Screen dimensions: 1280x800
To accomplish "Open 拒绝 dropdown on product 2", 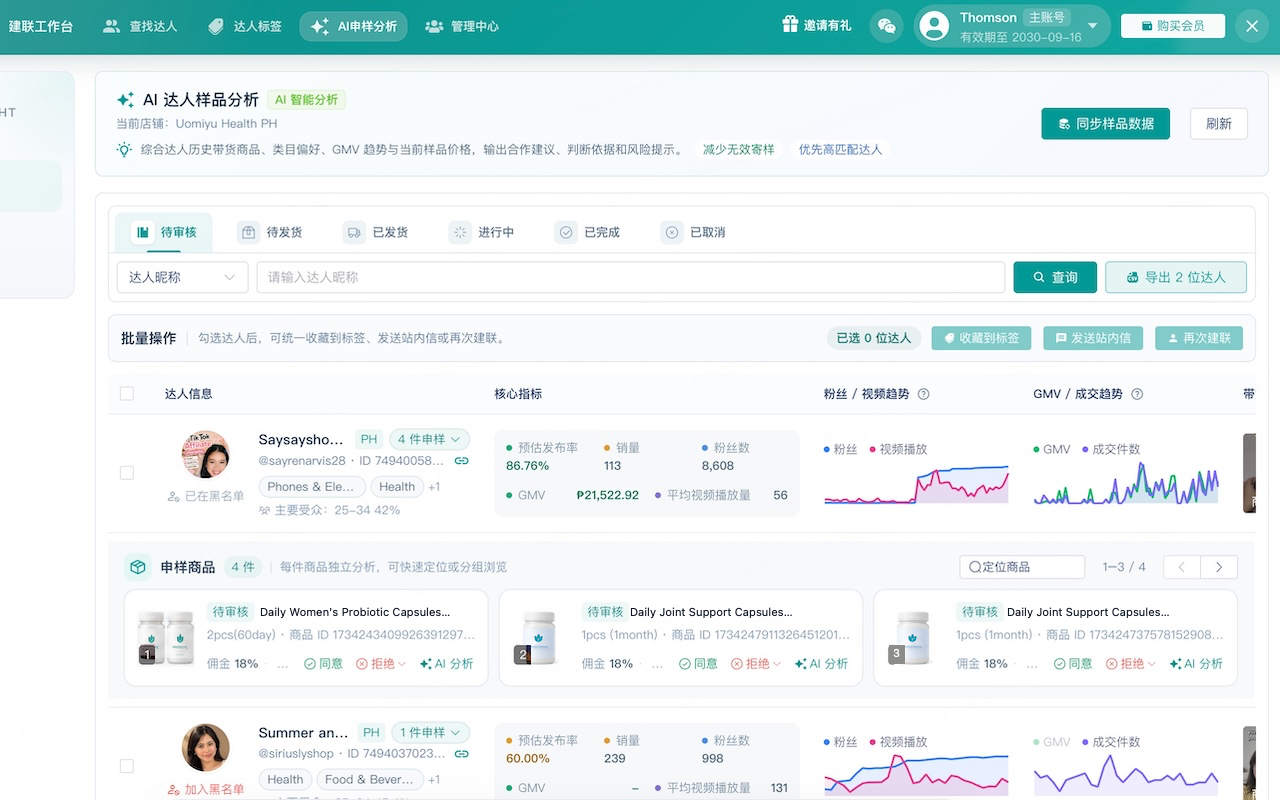I will [755, 663].
